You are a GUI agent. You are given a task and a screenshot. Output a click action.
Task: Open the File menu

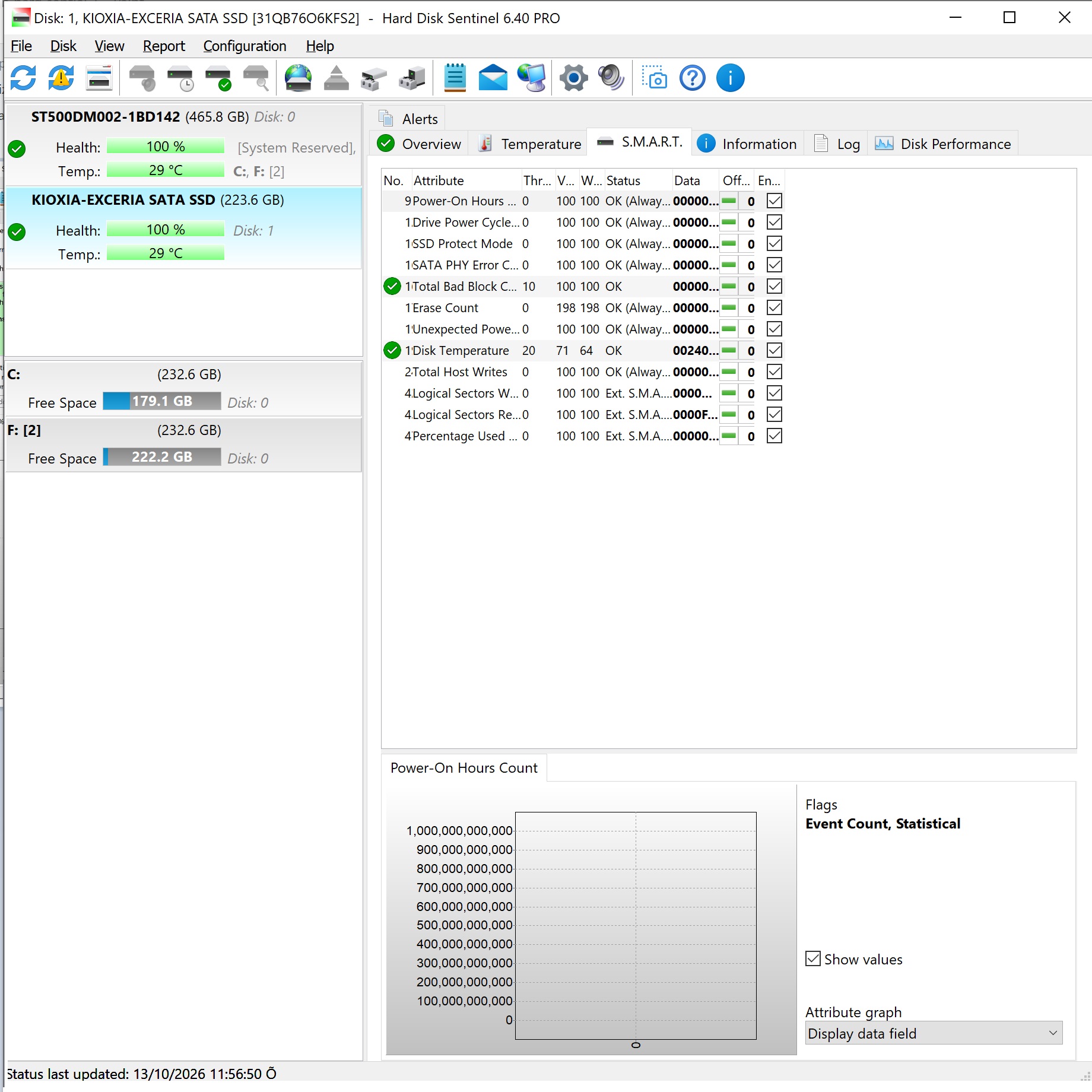pos(21,46)
